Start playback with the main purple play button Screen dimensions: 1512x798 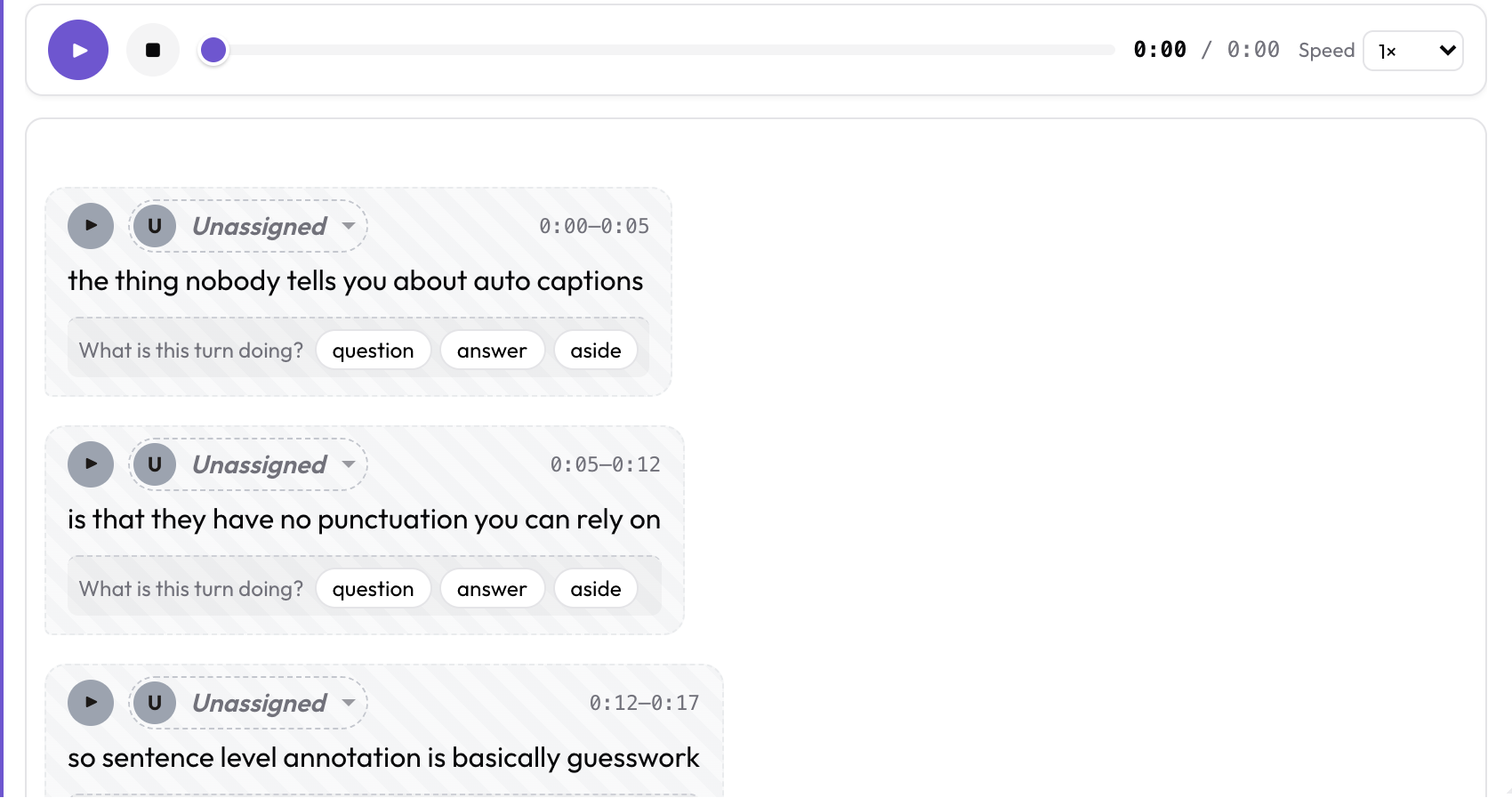point(78,50)
